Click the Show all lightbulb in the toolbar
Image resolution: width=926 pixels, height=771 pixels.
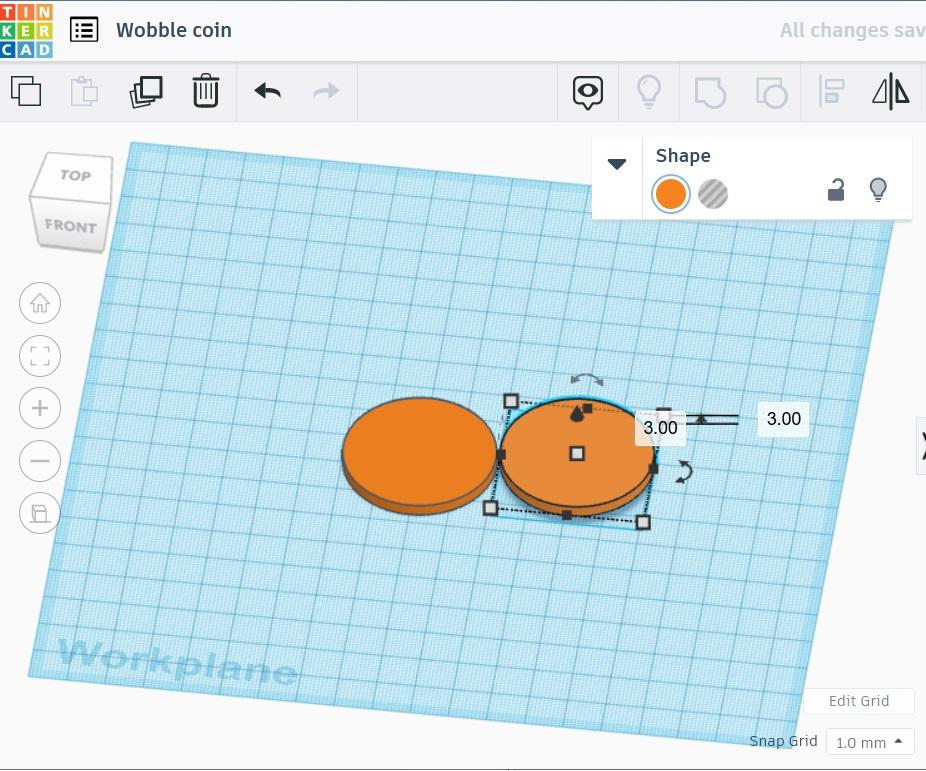(648, 92)
